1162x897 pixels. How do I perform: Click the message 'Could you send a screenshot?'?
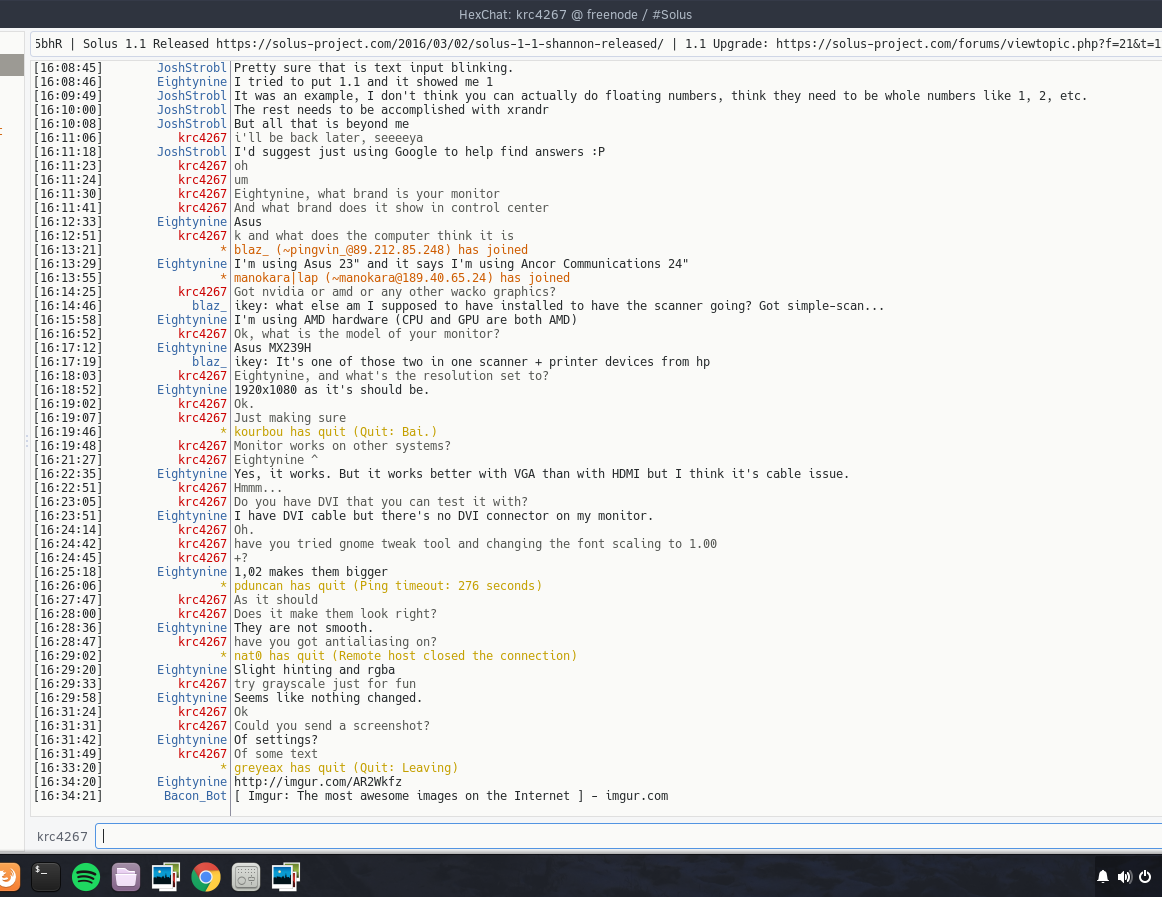tap(332, 726)
